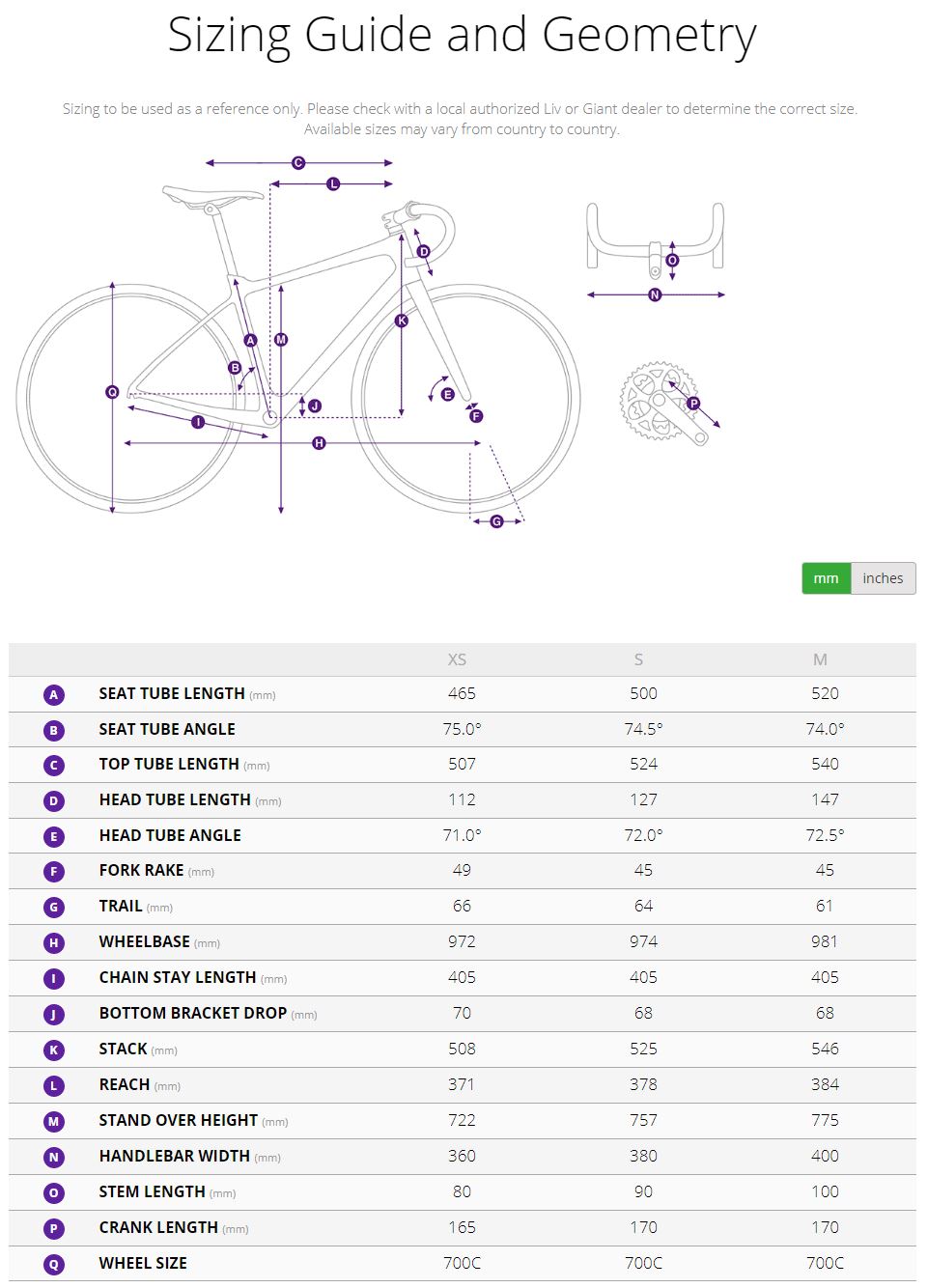The image size is (928, 1288).
Task: Click the B icon for Seat Tube Angle
Action: coord(54,731)
